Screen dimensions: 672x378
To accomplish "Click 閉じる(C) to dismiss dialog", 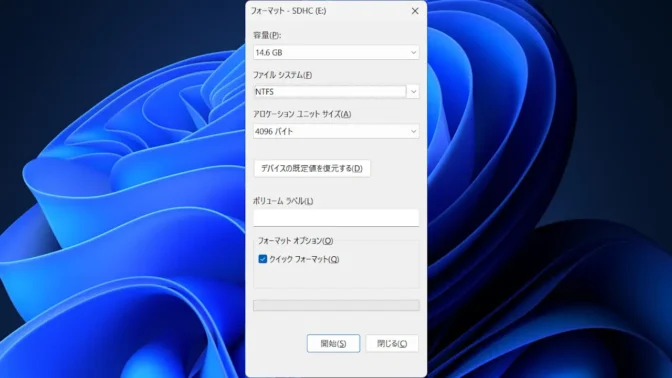I will pyautogui.click(x=392, y=343).
